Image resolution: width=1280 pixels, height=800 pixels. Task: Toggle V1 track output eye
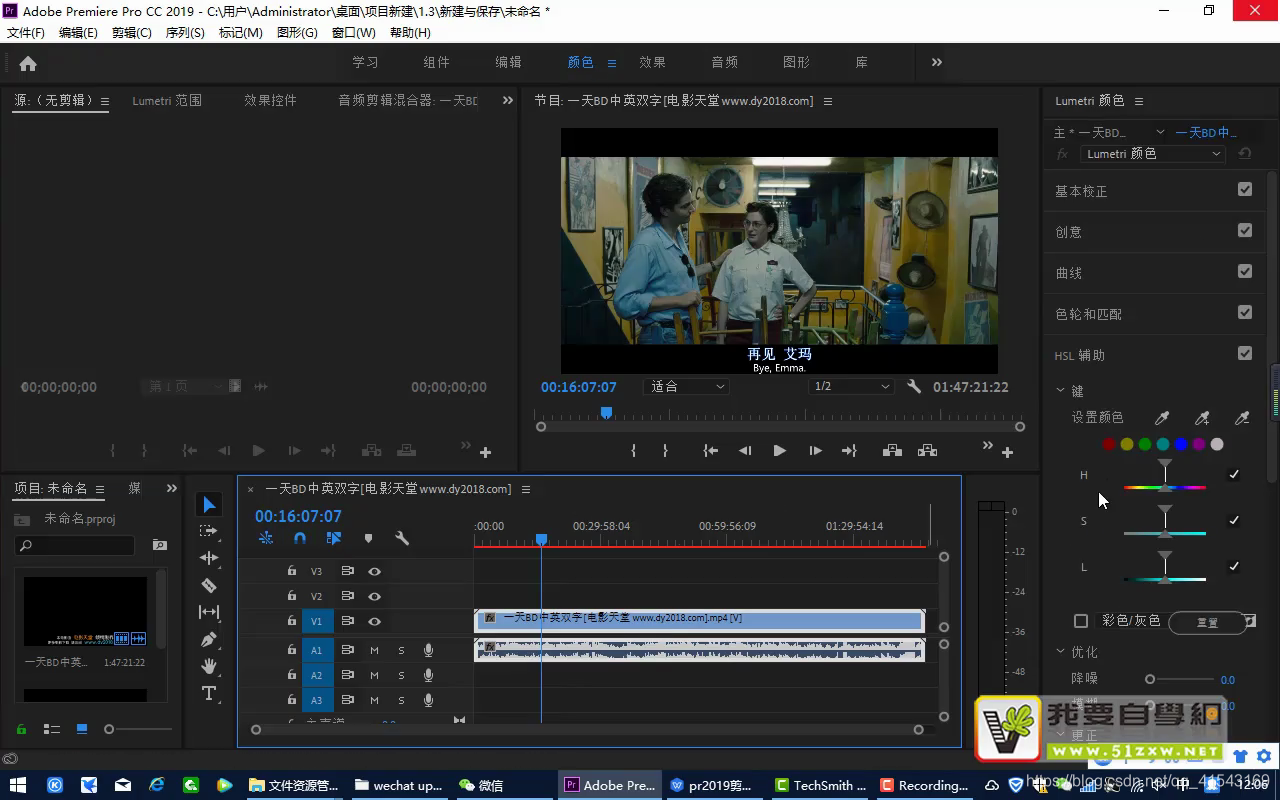pyautogui.click(x=374, y=621)
